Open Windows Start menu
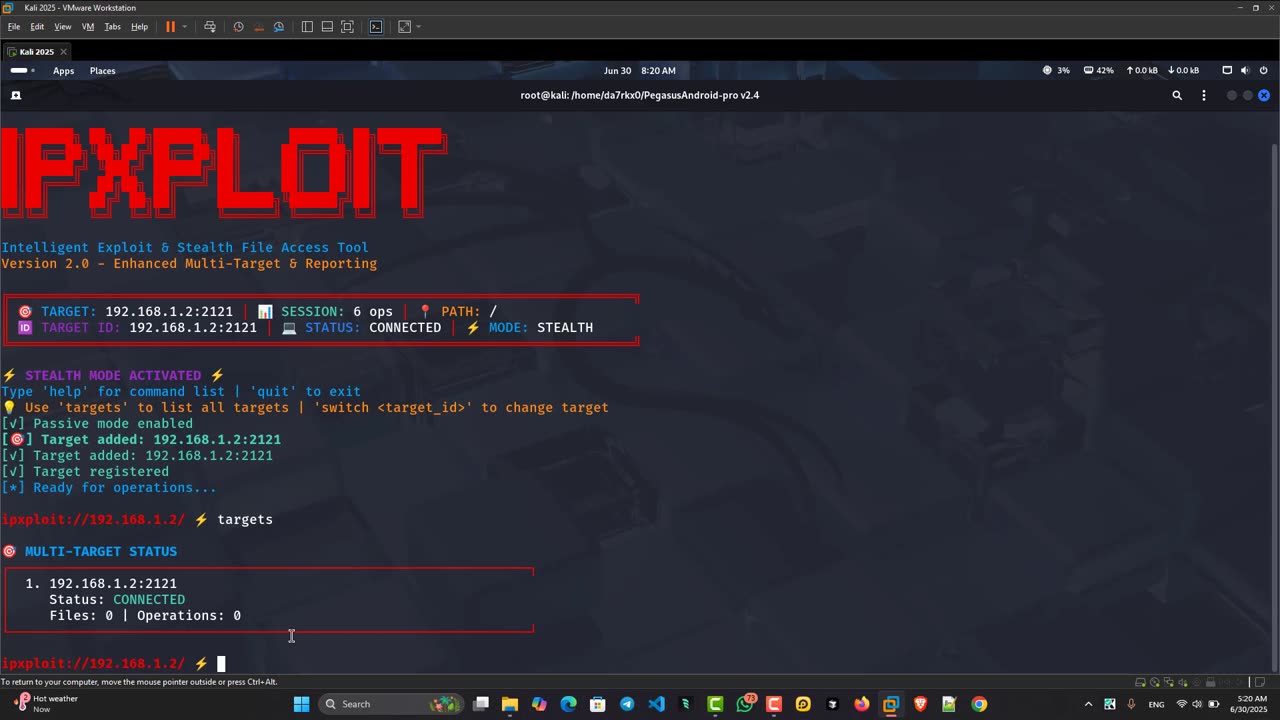 pos(301,704)
